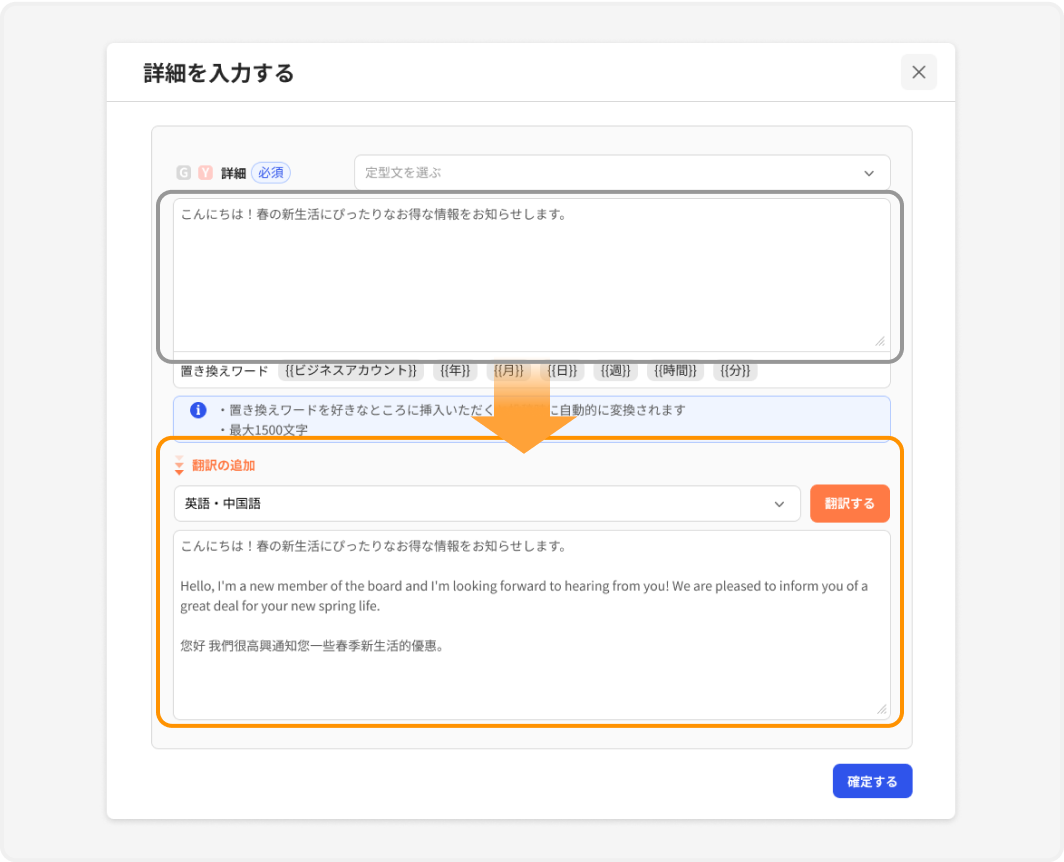The image size is (1064, 862).
Task: Open the 定型文を選ぶ dropdown
Action: pyautogui.click(x=620, y=172)
